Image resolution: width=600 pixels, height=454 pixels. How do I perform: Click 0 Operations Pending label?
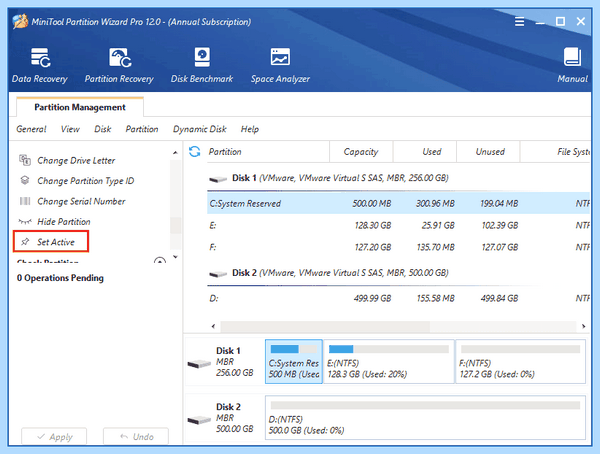60,278
